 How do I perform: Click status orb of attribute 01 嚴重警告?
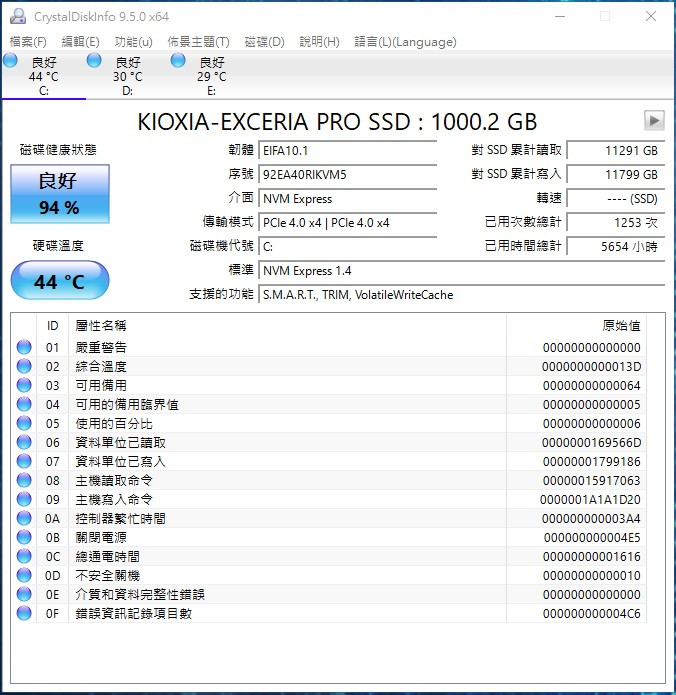point(24,347)
